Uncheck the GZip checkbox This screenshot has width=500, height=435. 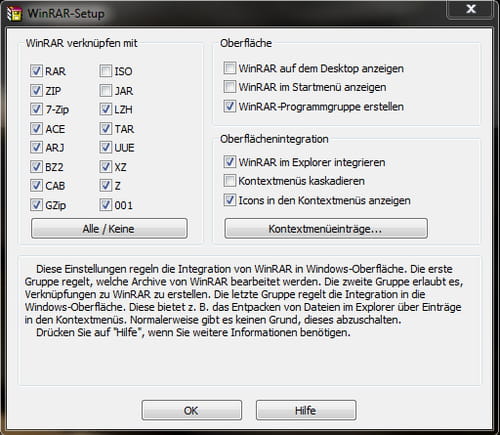tap(36, 205)
